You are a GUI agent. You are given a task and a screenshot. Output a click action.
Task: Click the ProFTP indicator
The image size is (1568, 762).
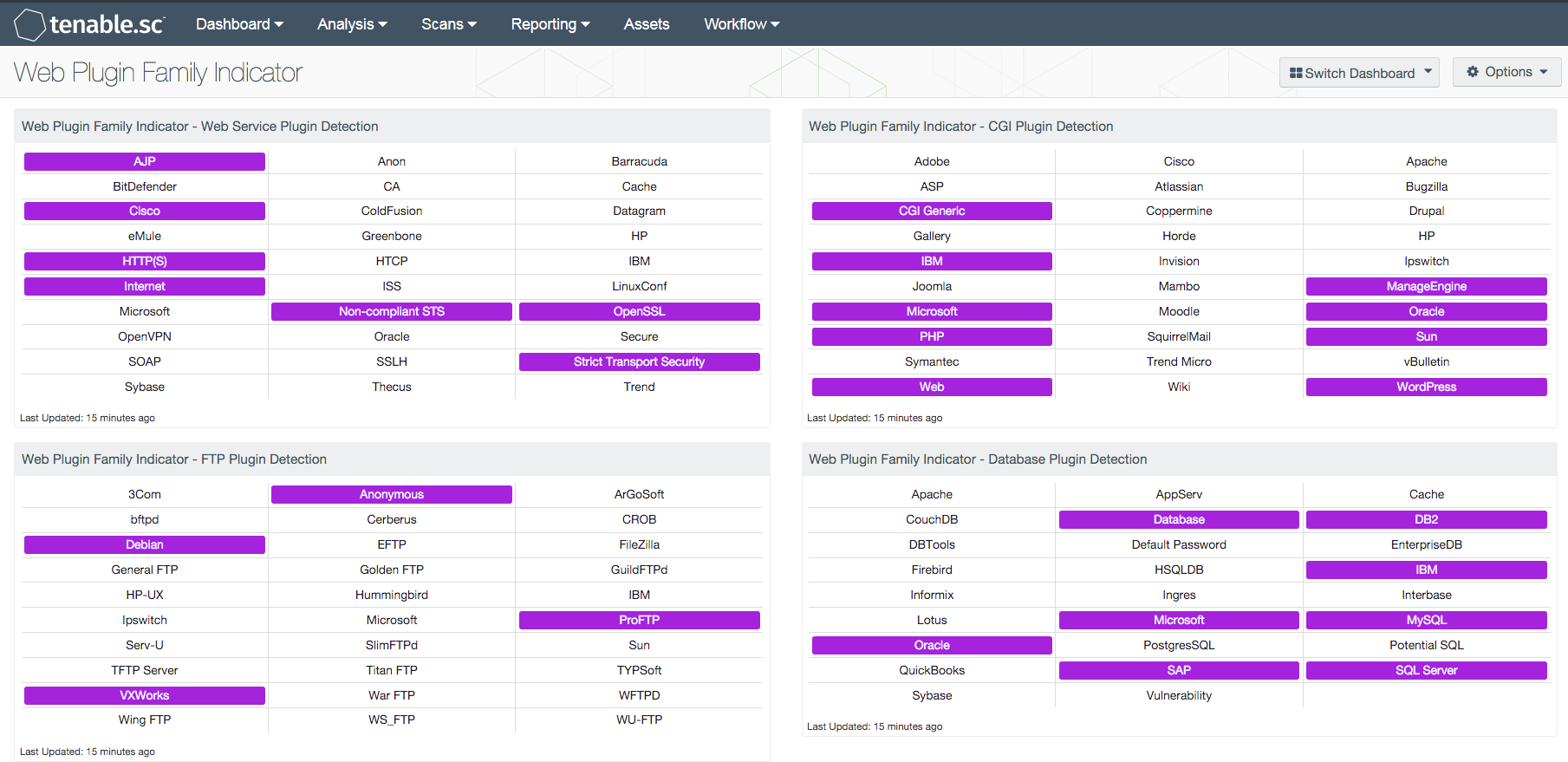[640, 620]
